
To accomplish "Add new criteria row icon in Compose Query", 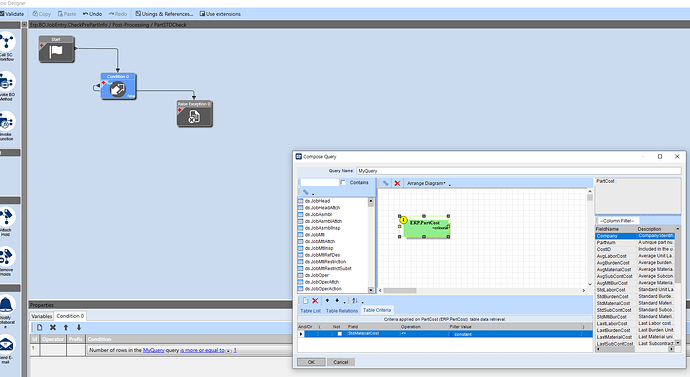I will (x=305, y=300).
